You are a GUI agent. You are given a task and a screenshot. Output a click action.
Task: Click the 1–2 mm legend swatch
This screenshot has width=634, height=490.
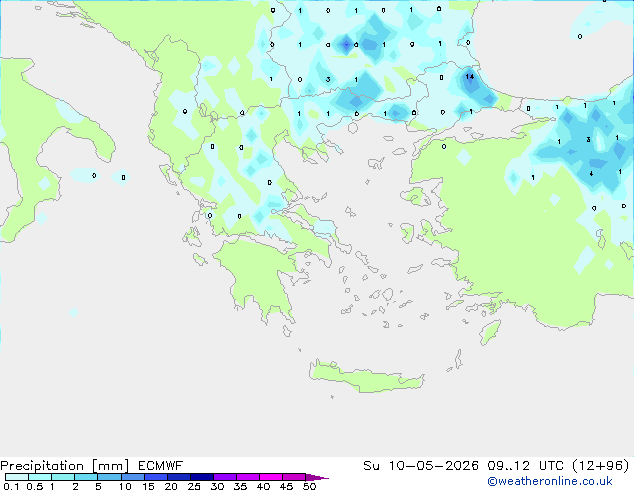click(x=63, y=477)
